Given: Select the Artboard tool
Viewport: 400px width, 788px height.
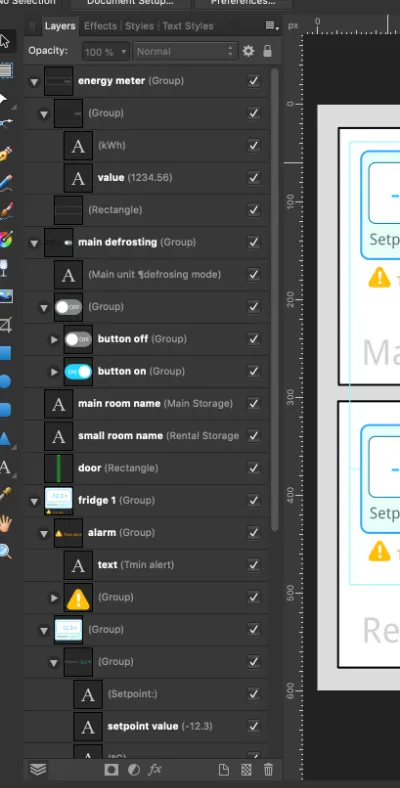Looking at the screenshot, I should 6,70.
